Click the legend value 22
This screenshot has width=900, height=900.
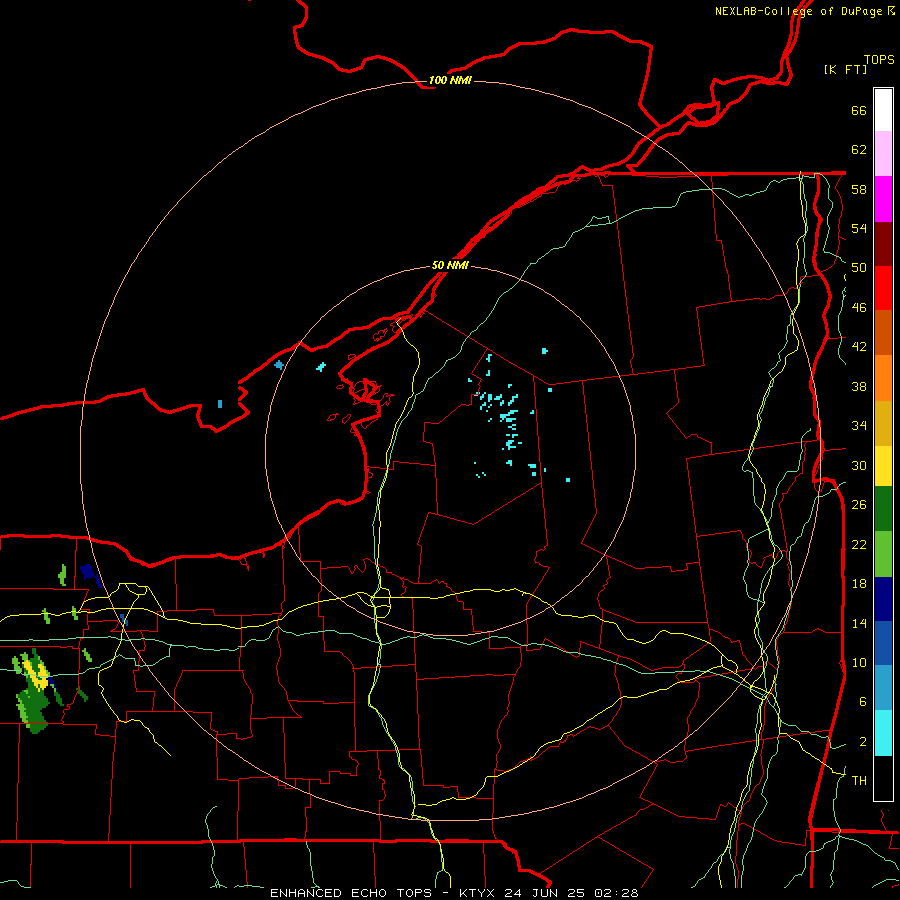tap(859, 544)
